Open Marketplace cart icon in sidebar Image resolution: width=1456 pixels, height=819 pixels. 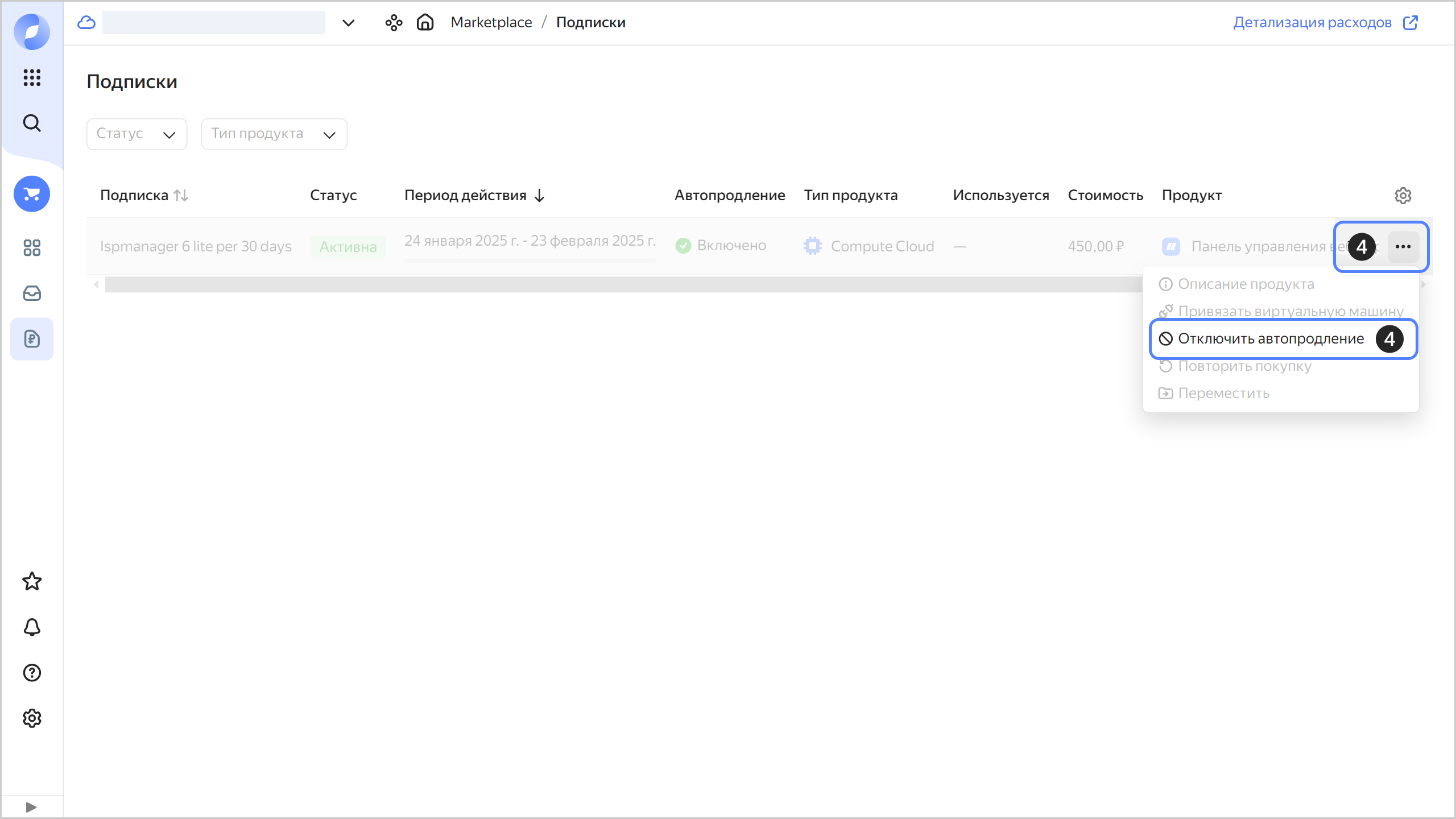point(32,194)
